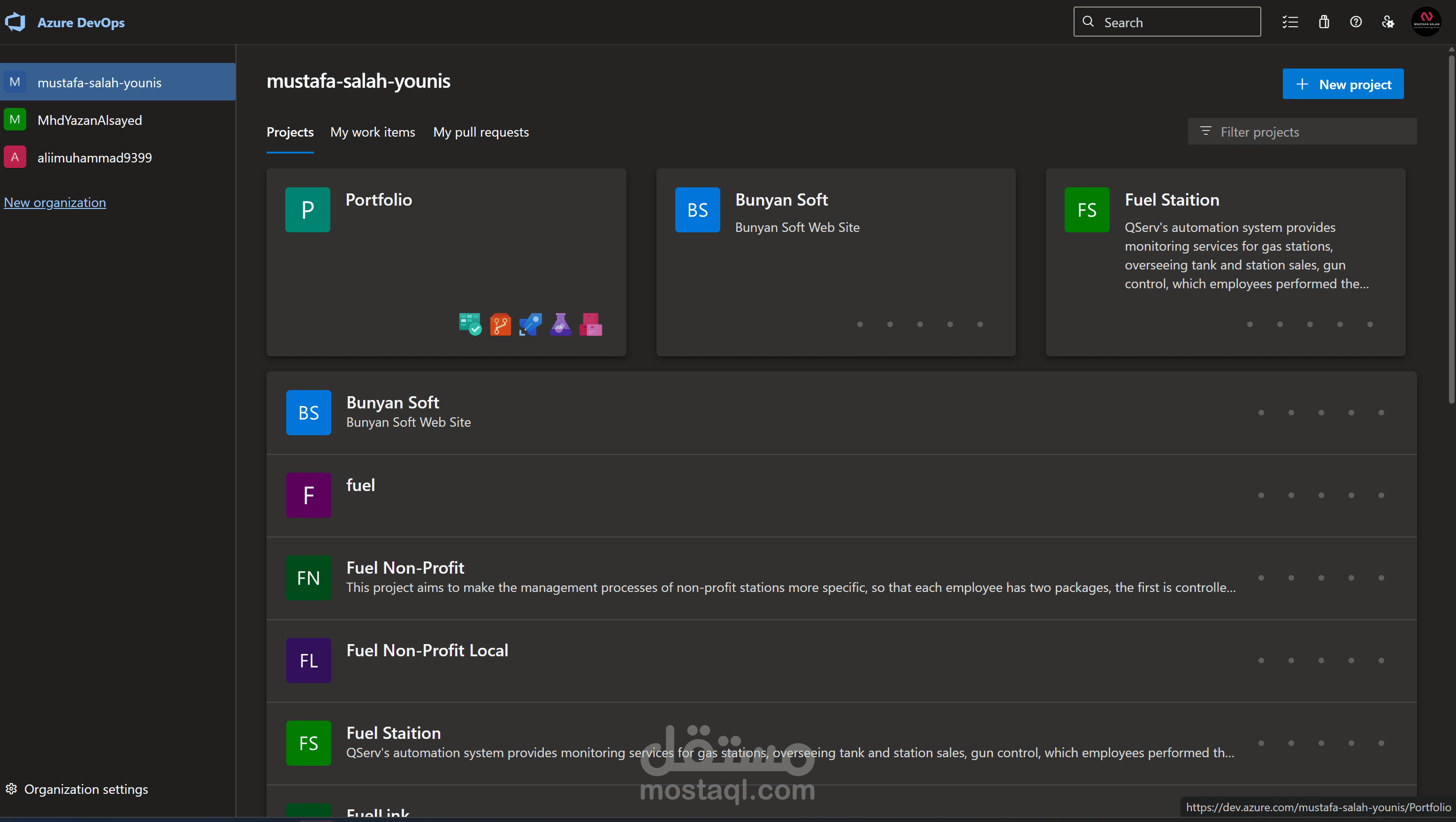Viewport: 1456px width, 822px height.
Task: Focus the Filter projects field
Action: pos(1302,132)
